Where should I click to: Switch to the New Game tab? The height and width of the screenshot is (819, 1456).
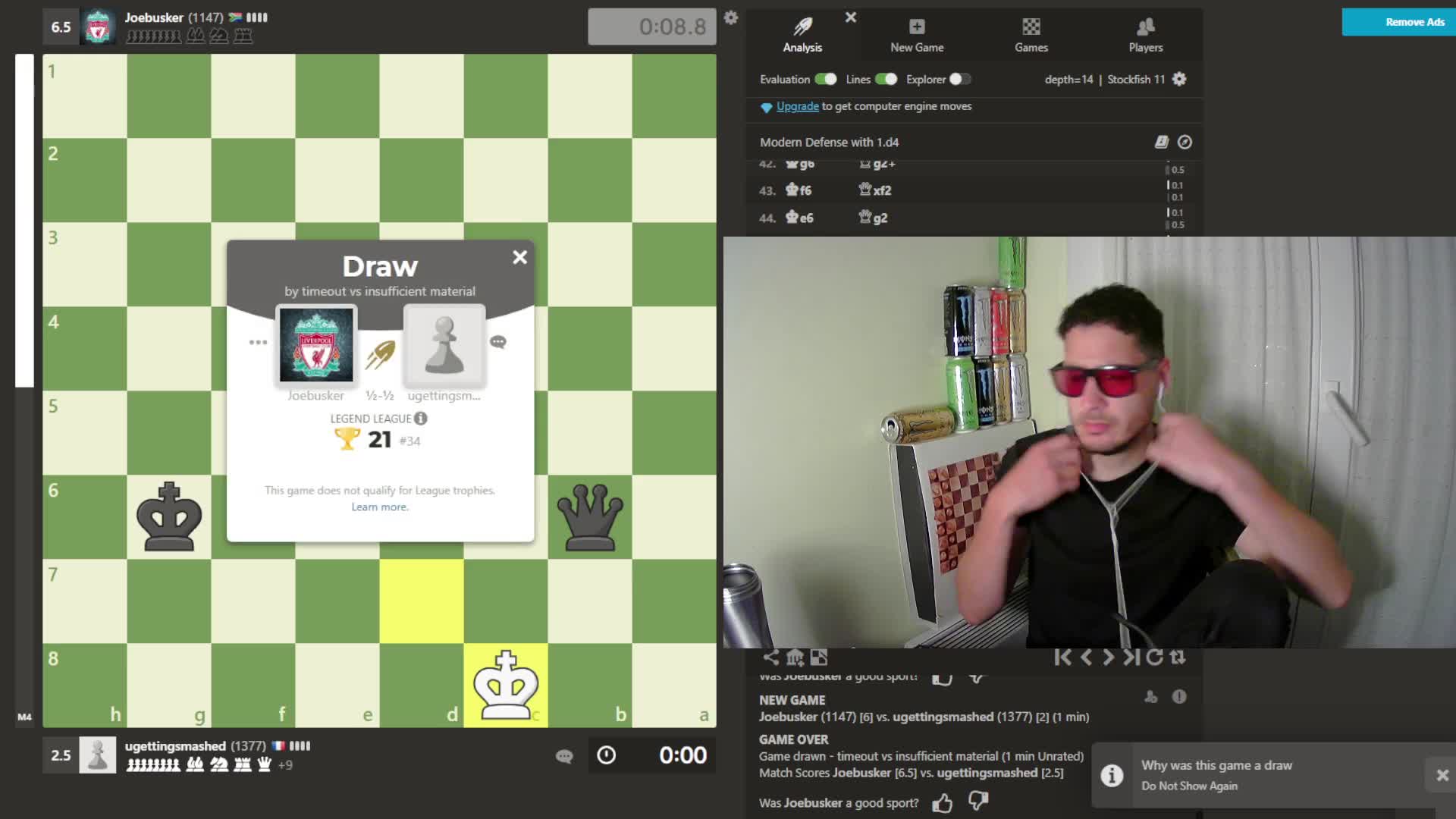pyautogui.click(x=917, y=35)
